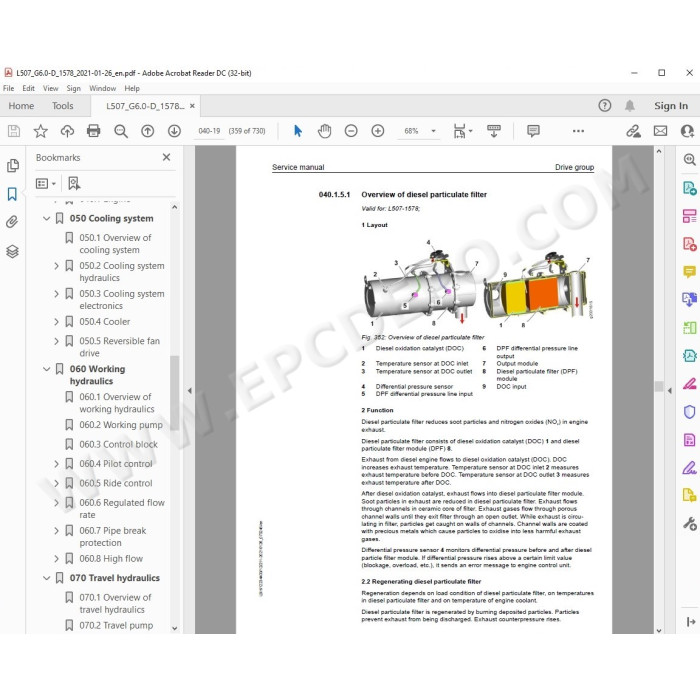Click the wrench more tools icon in the right pane
Image resolution: width=700 pixels, height=700 pixels.
click(x=689, y=523)
